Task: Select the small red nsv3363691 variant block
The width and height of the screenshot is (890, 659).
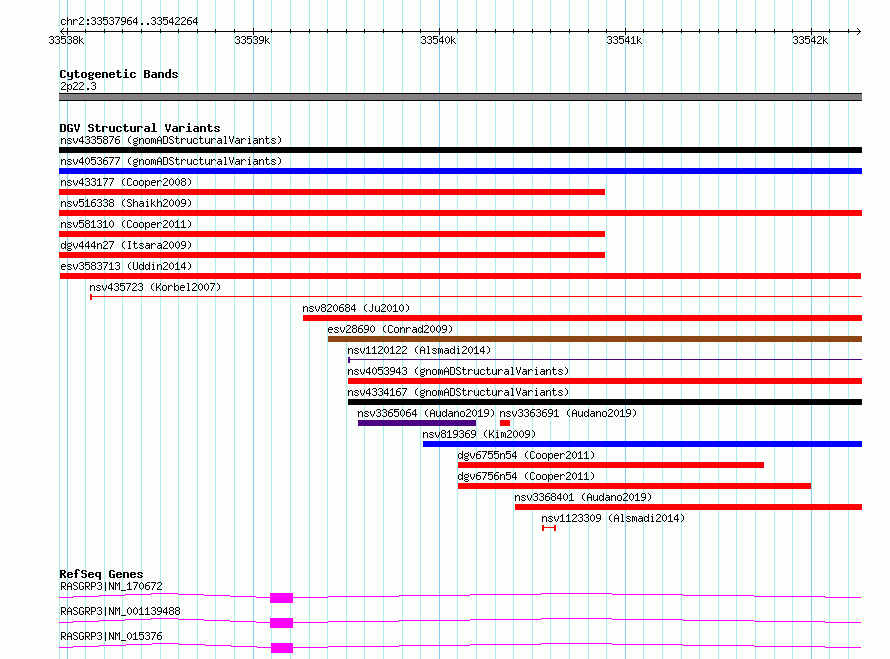Action: pos(505,423)
